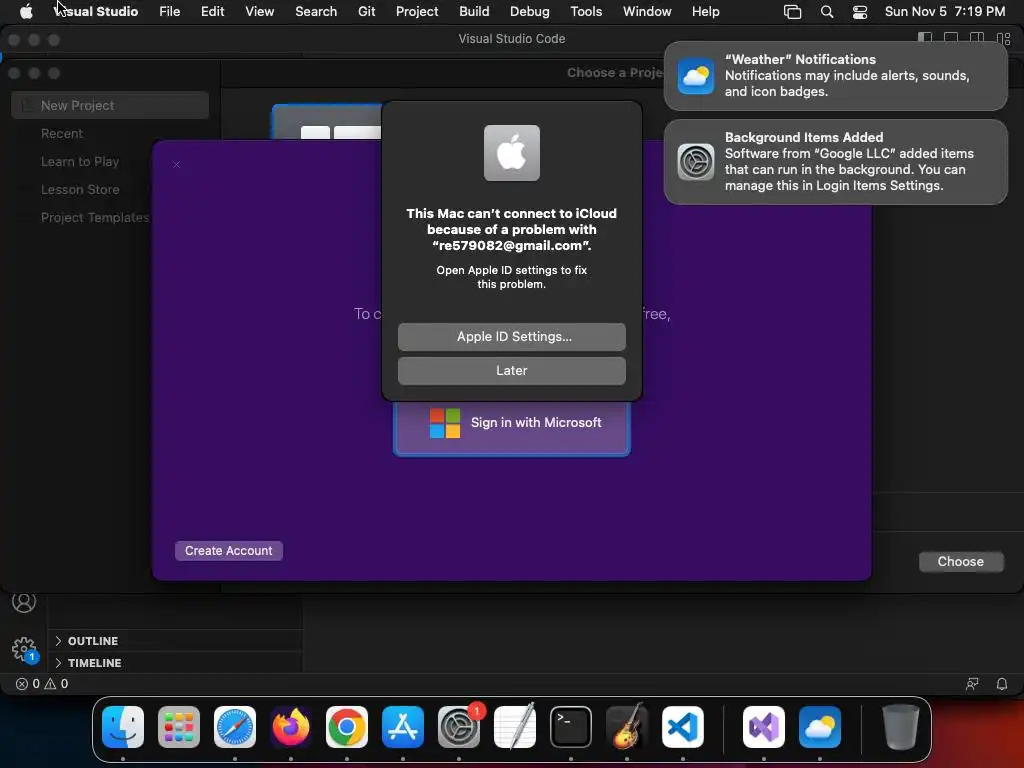Dismiss iCloud dialog with Later

[511, 370]
